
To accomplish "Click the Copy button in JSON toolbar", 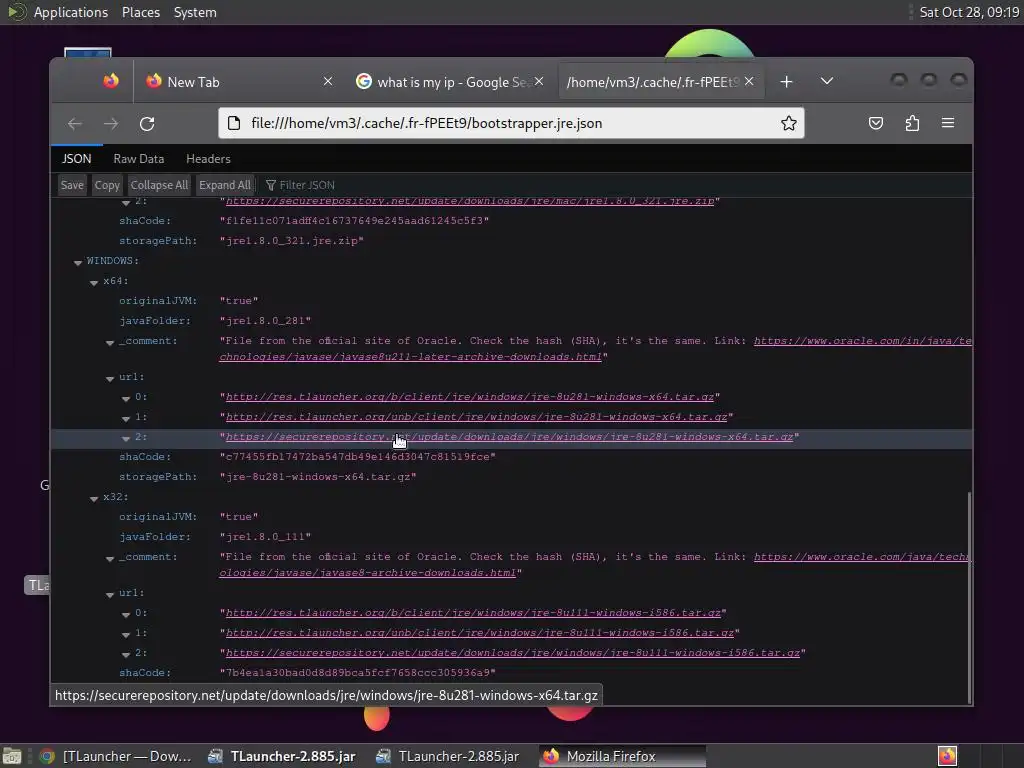I will (107, 185).
